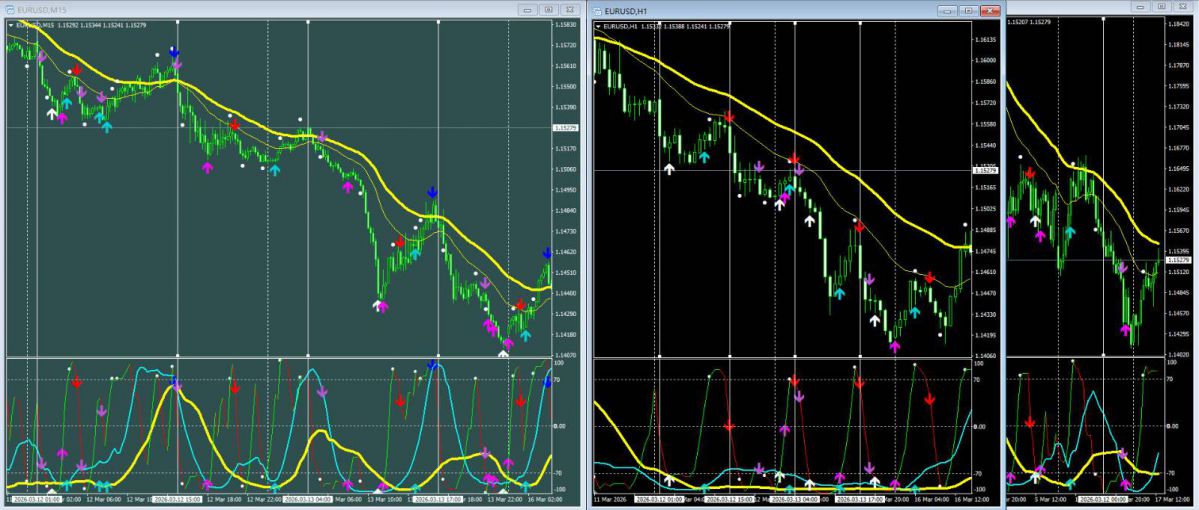Click the EURUSD,H1 window chart icon
The height and width of the screenshot is (510, 1199).
point(597,11)
